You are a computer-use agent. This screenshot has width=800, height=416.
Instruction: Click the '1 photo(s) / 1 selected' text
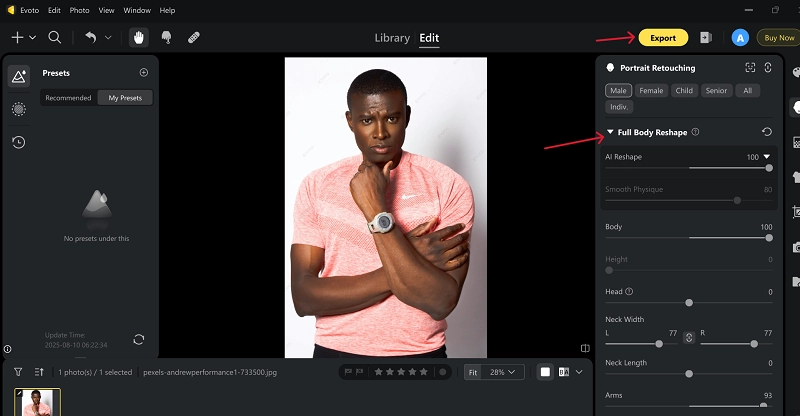tap(95, 372)
